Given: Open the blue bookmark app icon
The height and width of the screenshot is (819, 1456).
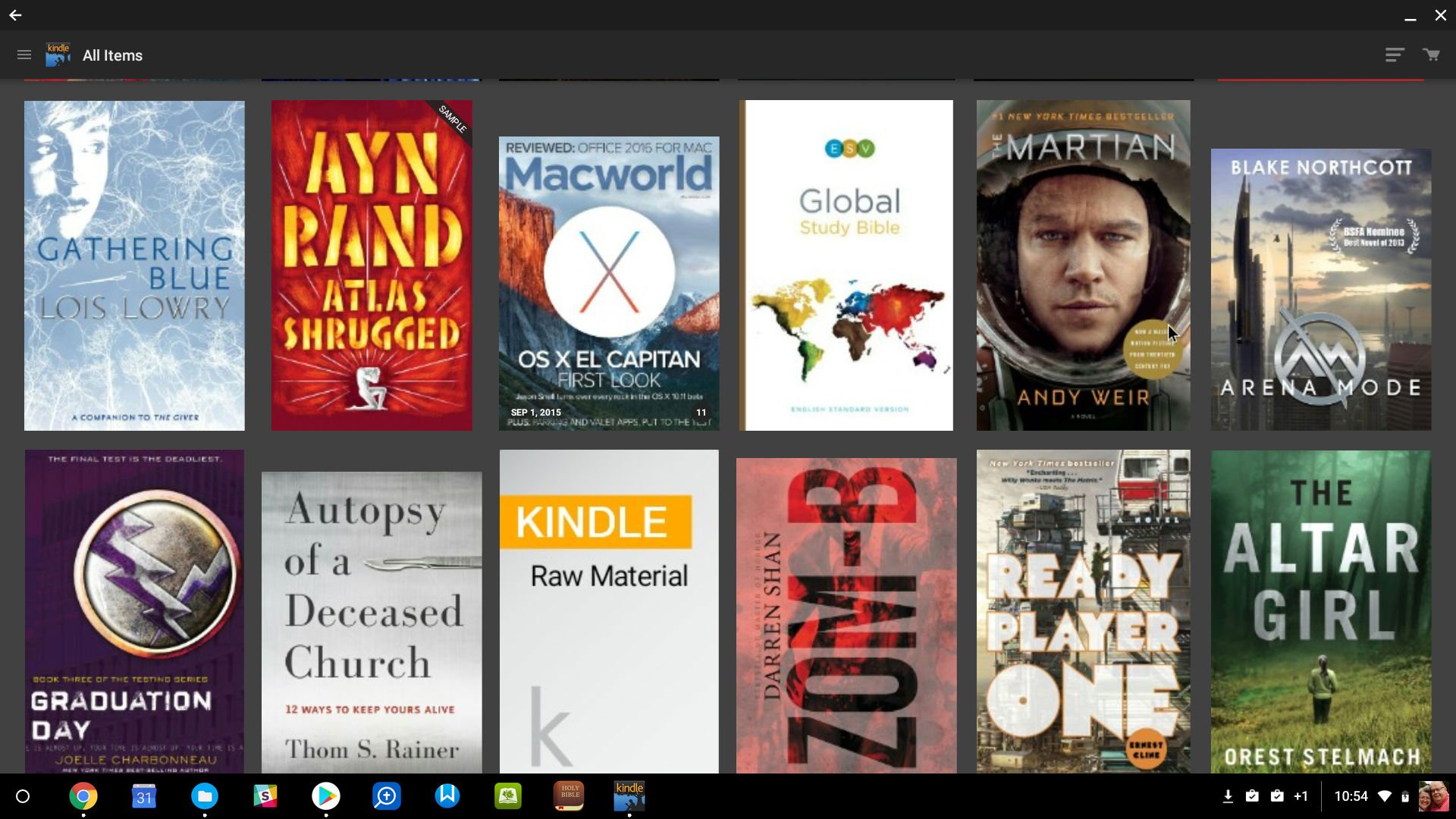Looking at the screenshot, I should pos(447,796).
